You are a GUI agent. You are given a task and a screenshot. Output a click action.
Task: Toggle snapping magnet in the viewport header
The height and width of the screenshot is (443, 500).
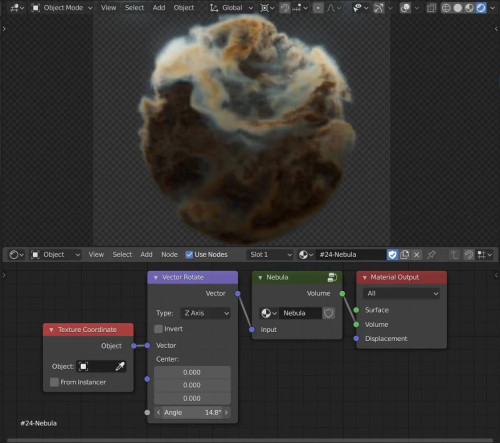(284, 8)
